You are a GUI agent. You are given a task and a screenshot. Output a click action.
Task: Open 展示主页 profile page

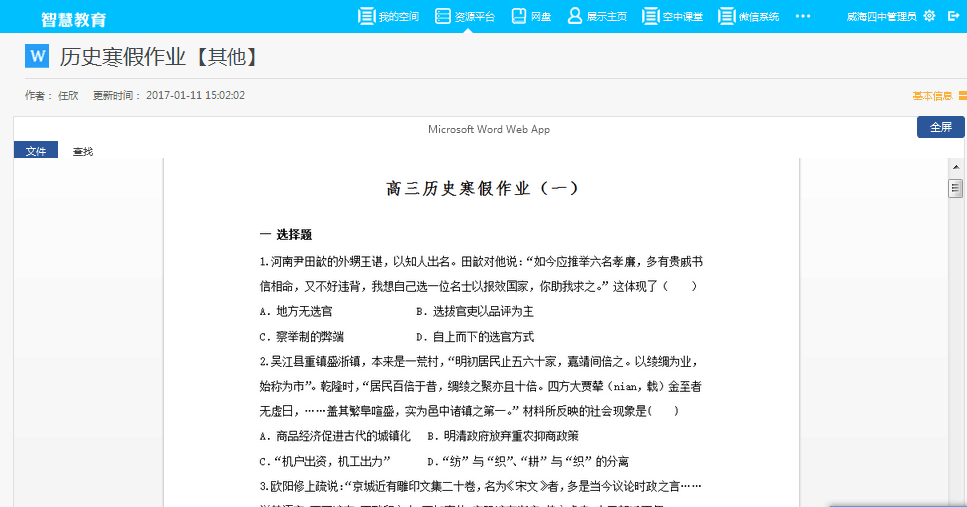point(597,16)
